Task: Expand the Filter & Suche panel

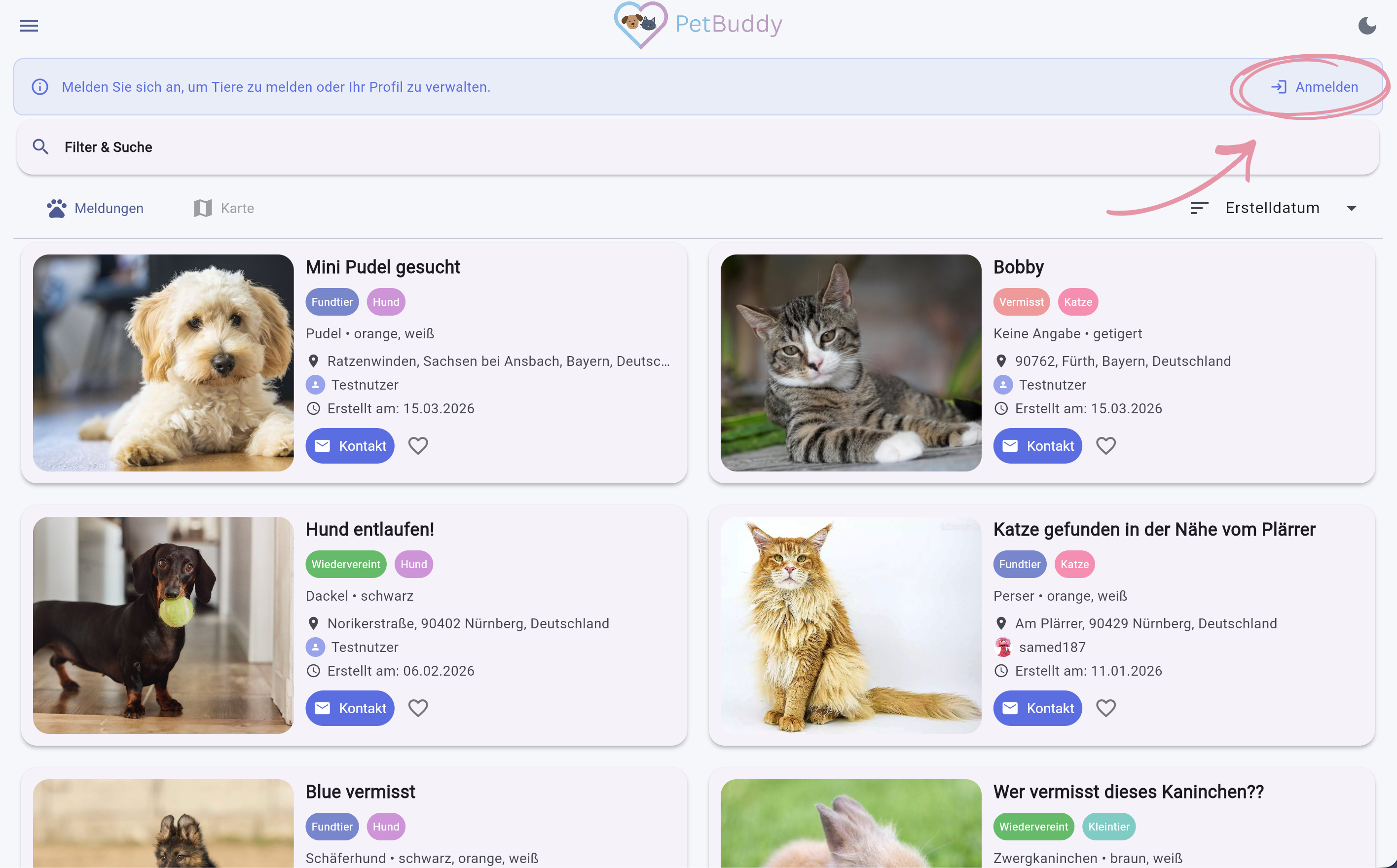Action: click(x=698, y=147)
